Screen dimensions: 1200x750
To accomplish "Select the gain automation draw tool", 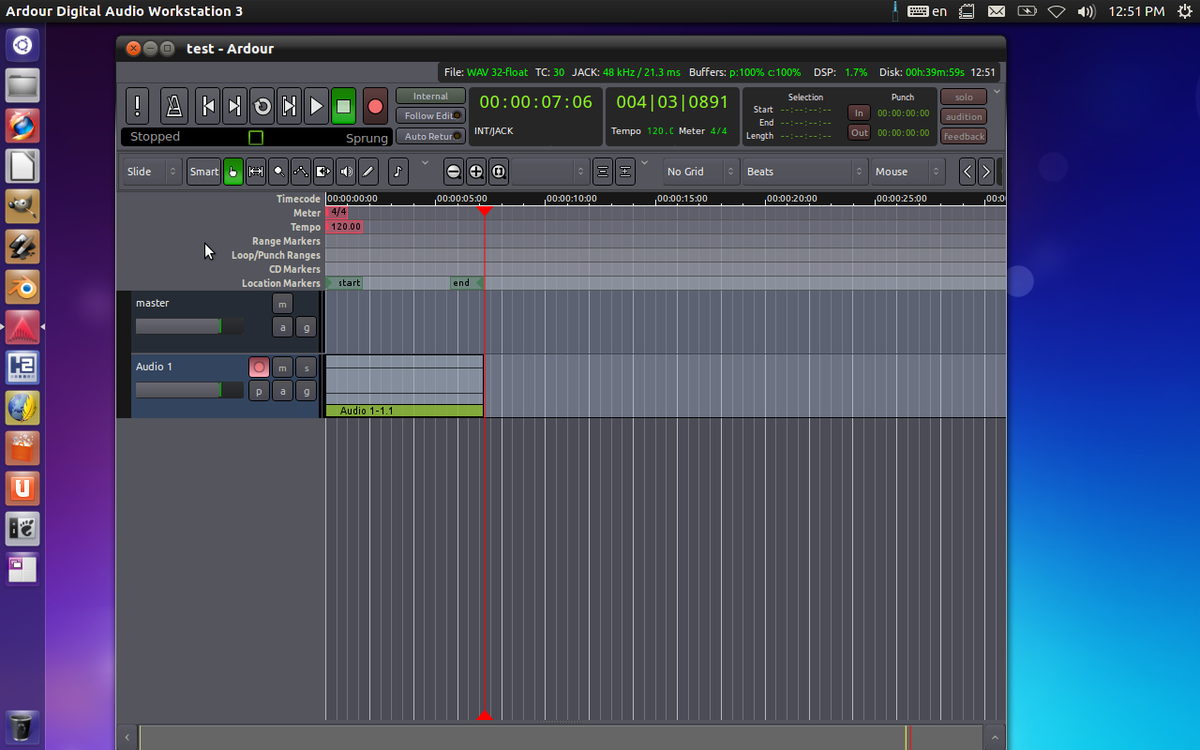I will [301, 172].
